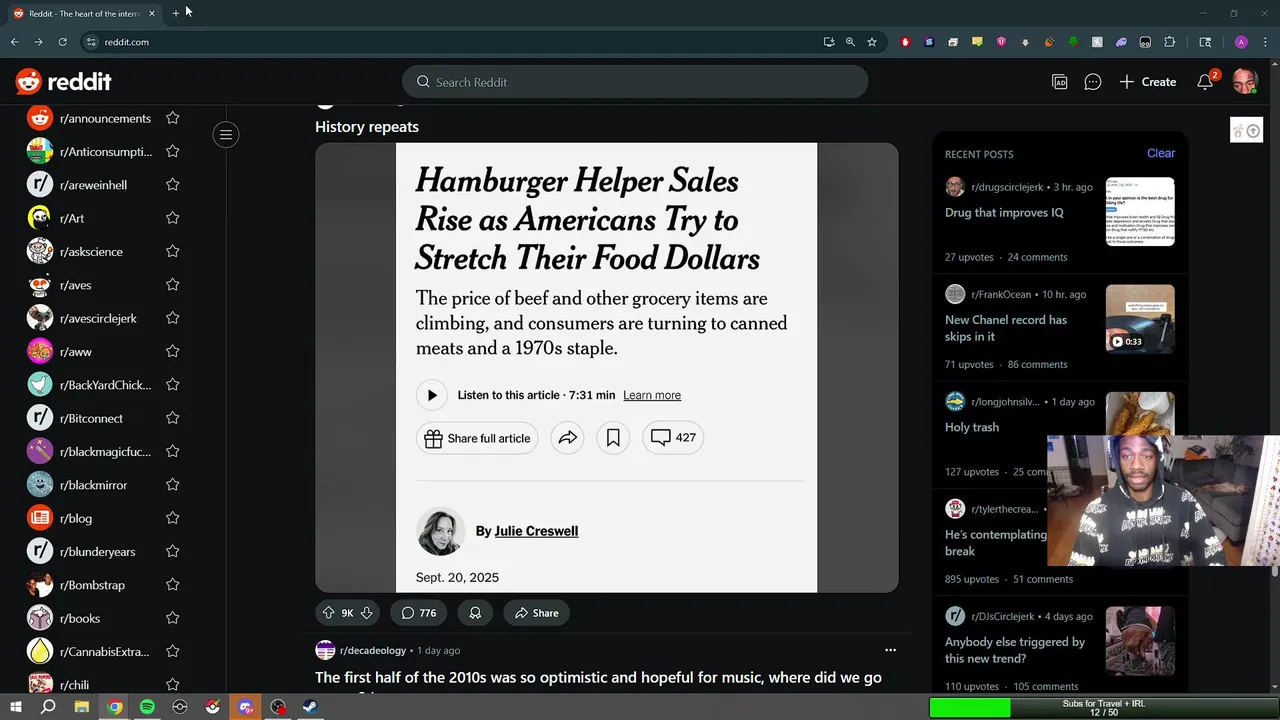This screenshot has height=720, width=1280.
Task: Favorite r/Art with the star
Action: click(172, 218)
